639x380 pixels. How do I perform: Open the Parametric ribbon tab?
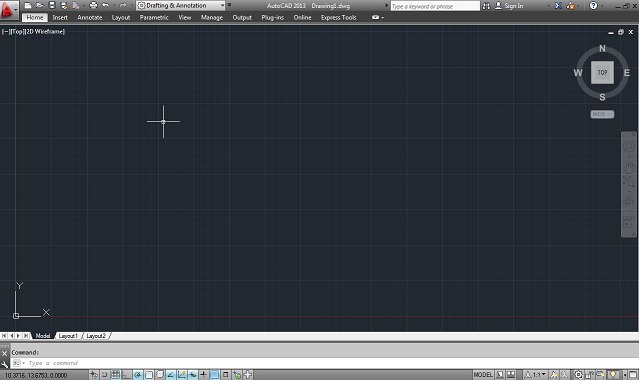pos(154,18)
